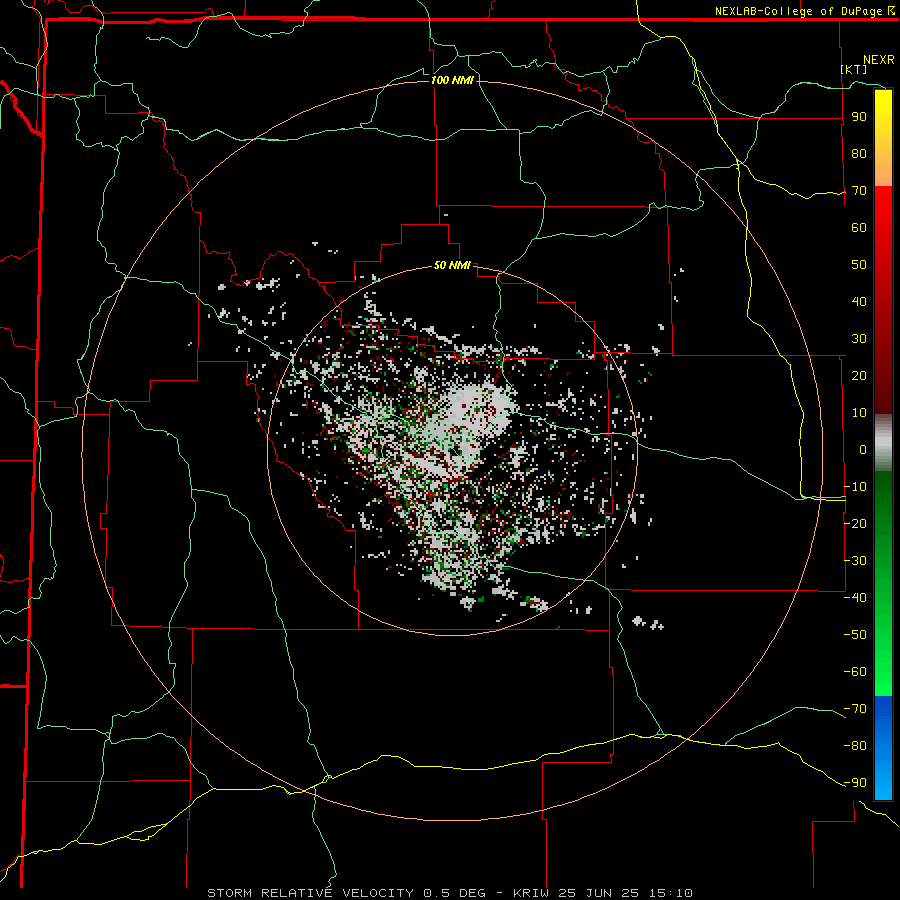Click the -20 scale label
This screenshot has height=900, width=900.
click(x=855, y=523)
